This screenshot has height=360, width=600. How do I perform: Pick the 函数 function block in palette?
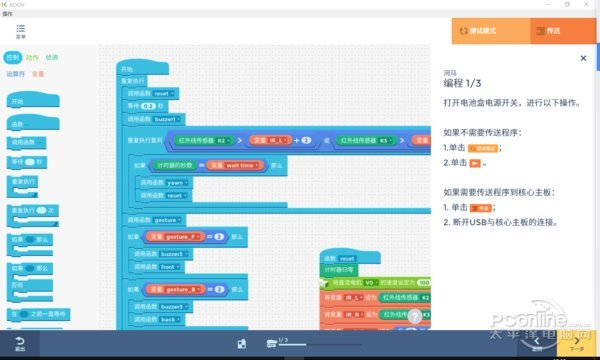coord(33,123)
